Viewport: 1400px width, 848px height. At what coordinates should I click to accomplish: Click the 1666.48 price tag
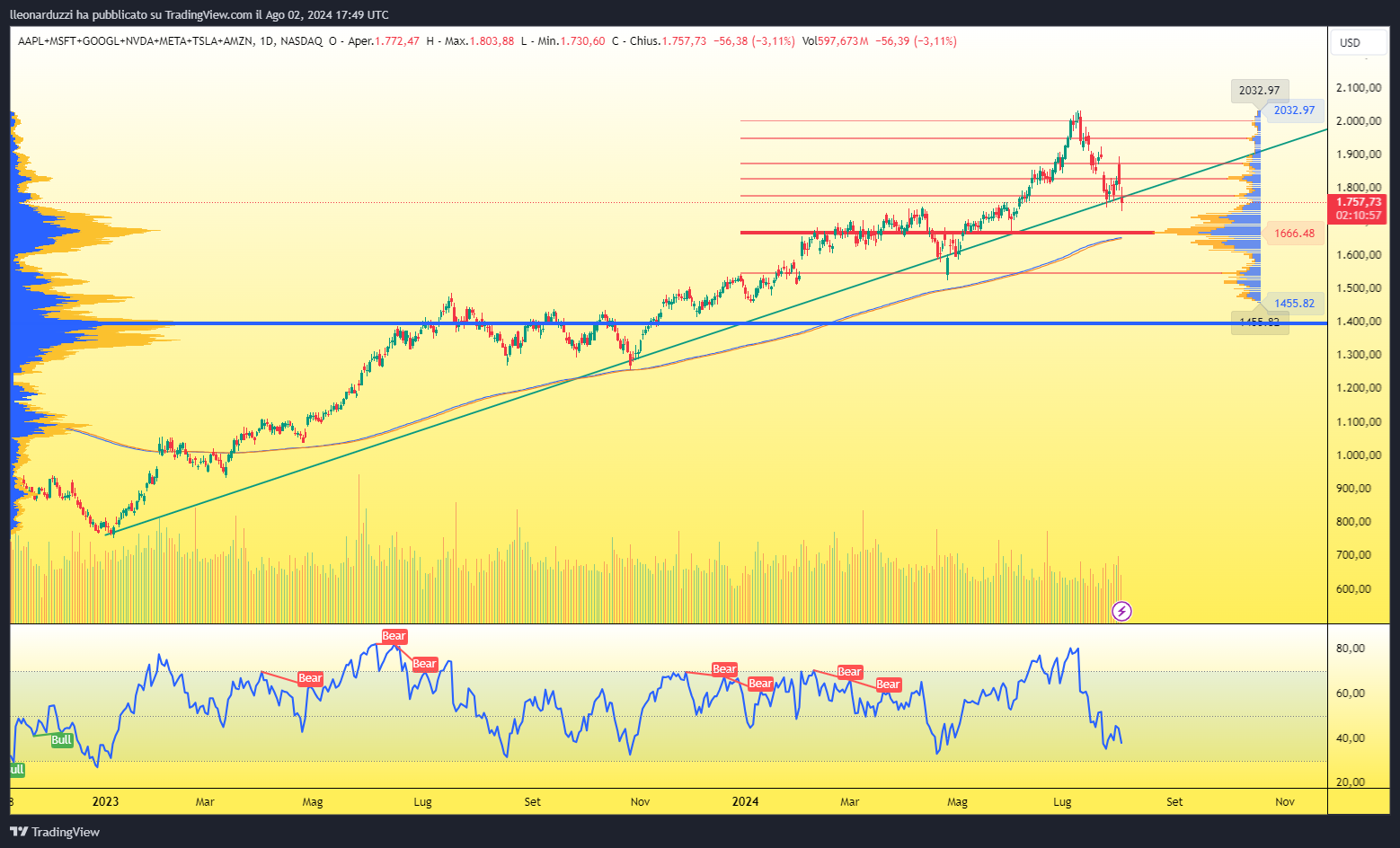1294,234
